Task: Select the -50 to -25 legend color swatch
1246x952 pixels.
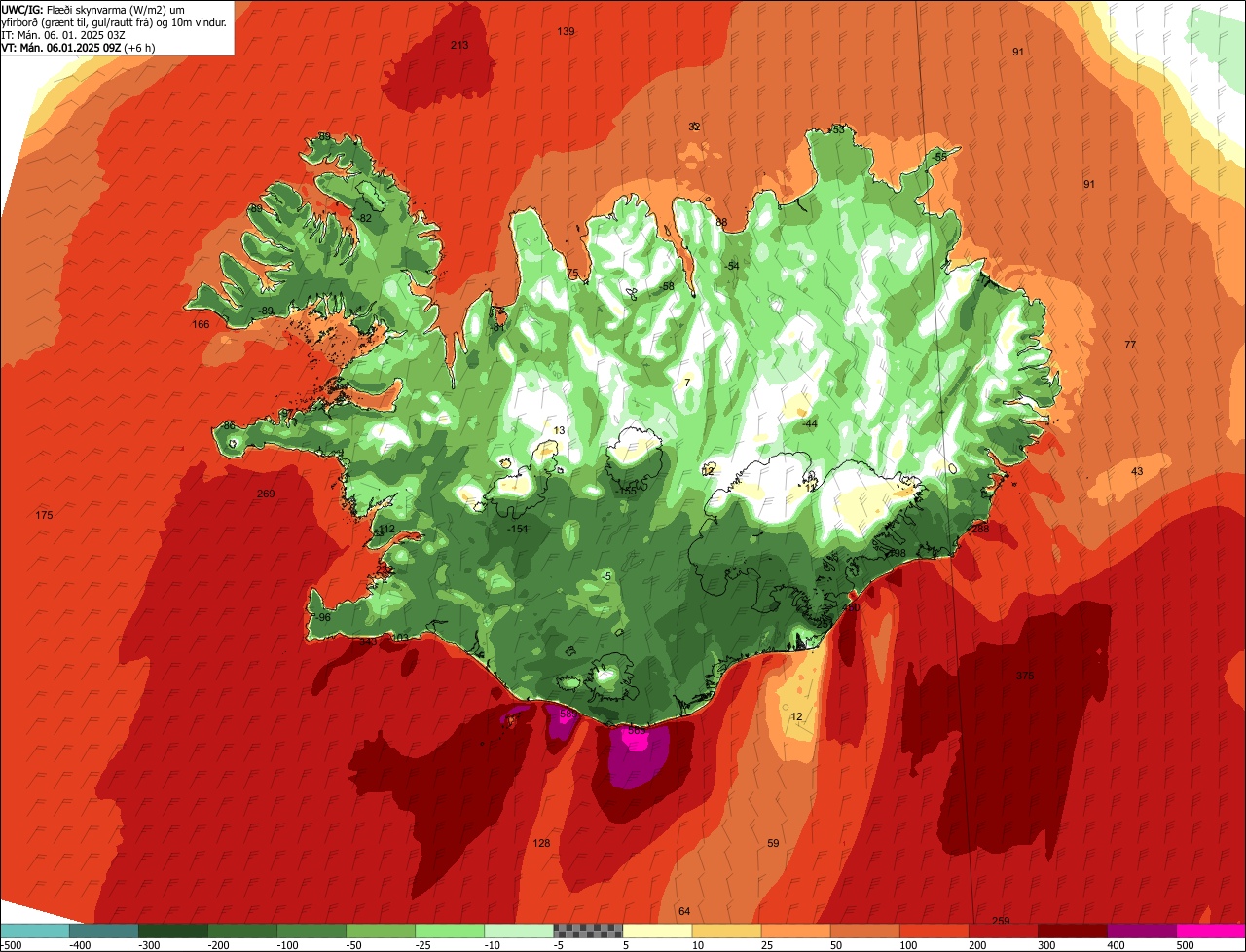Action: click(380, 931)
